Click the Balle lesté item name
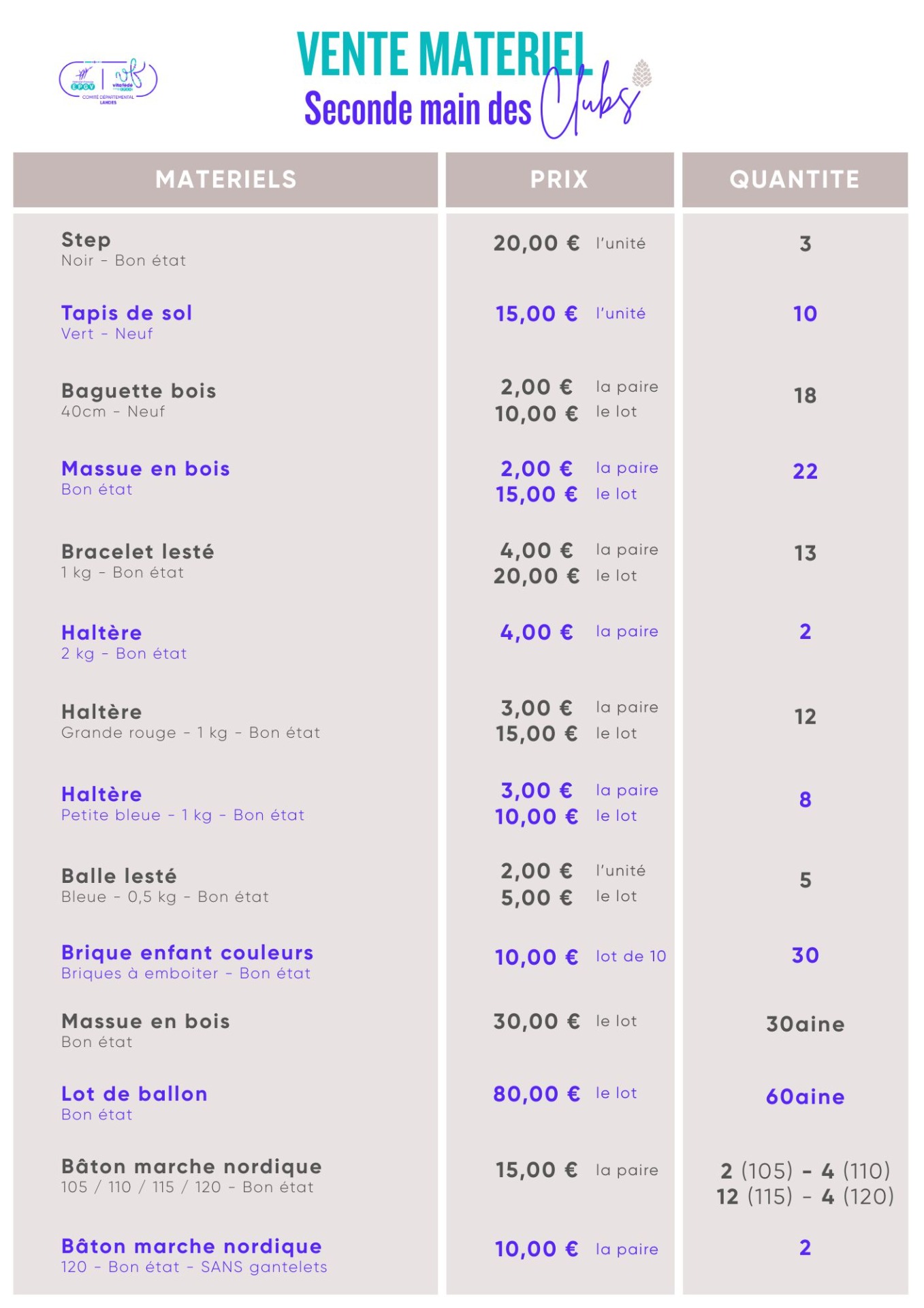Image resolution: width=924 pixels, height=1308 pixels. (x=119, y=876)
